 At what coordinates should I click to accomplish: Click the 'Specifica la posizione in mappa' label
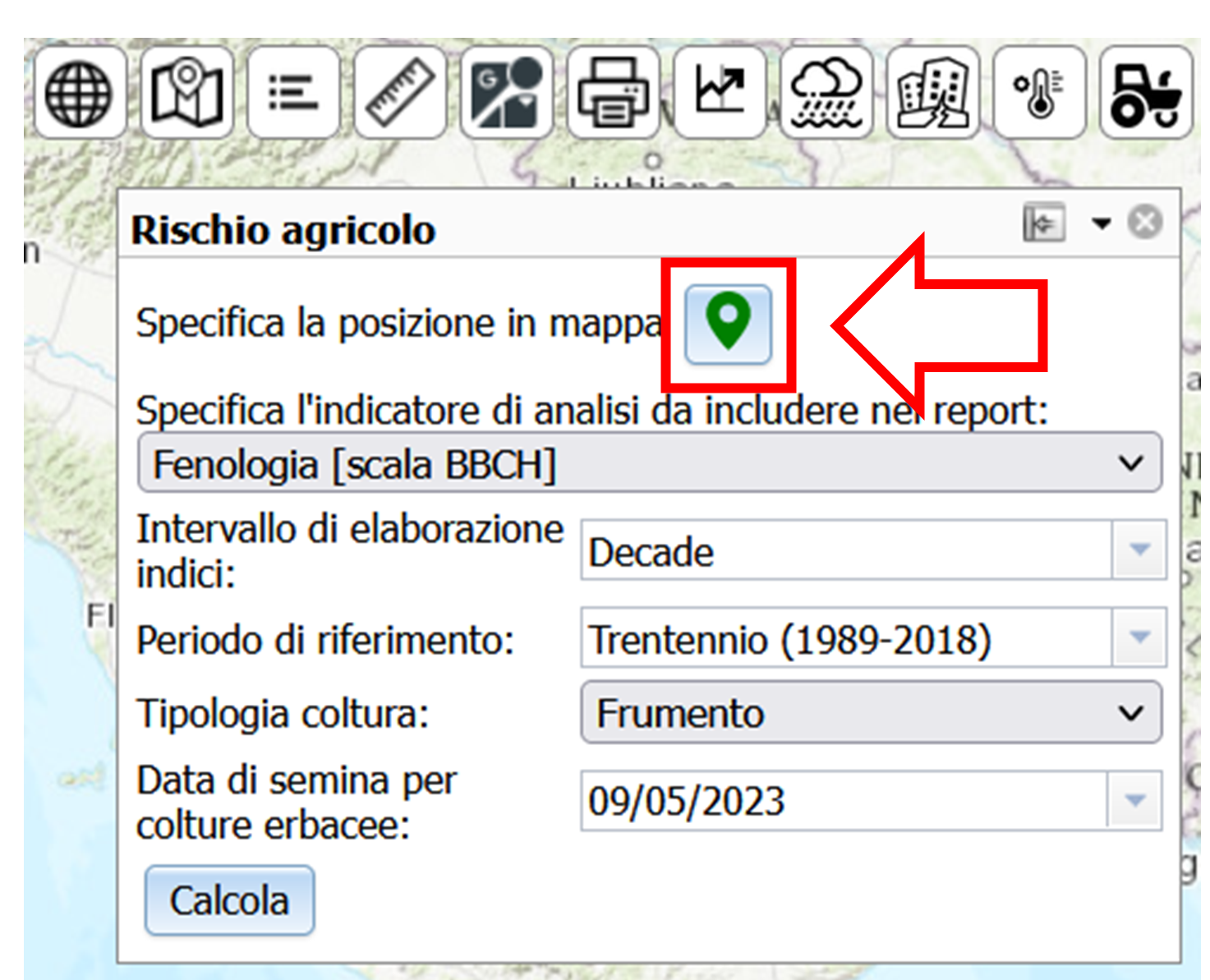pos(399,323)
